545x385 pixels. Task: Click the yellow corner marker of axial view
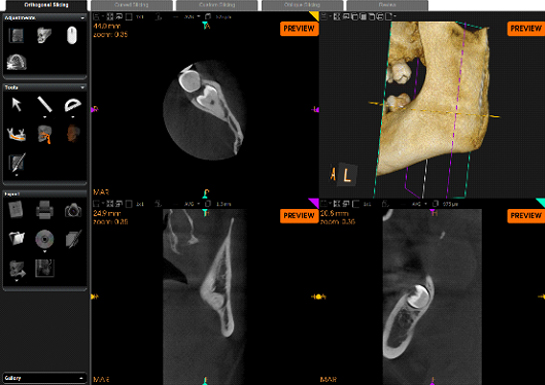315,15
